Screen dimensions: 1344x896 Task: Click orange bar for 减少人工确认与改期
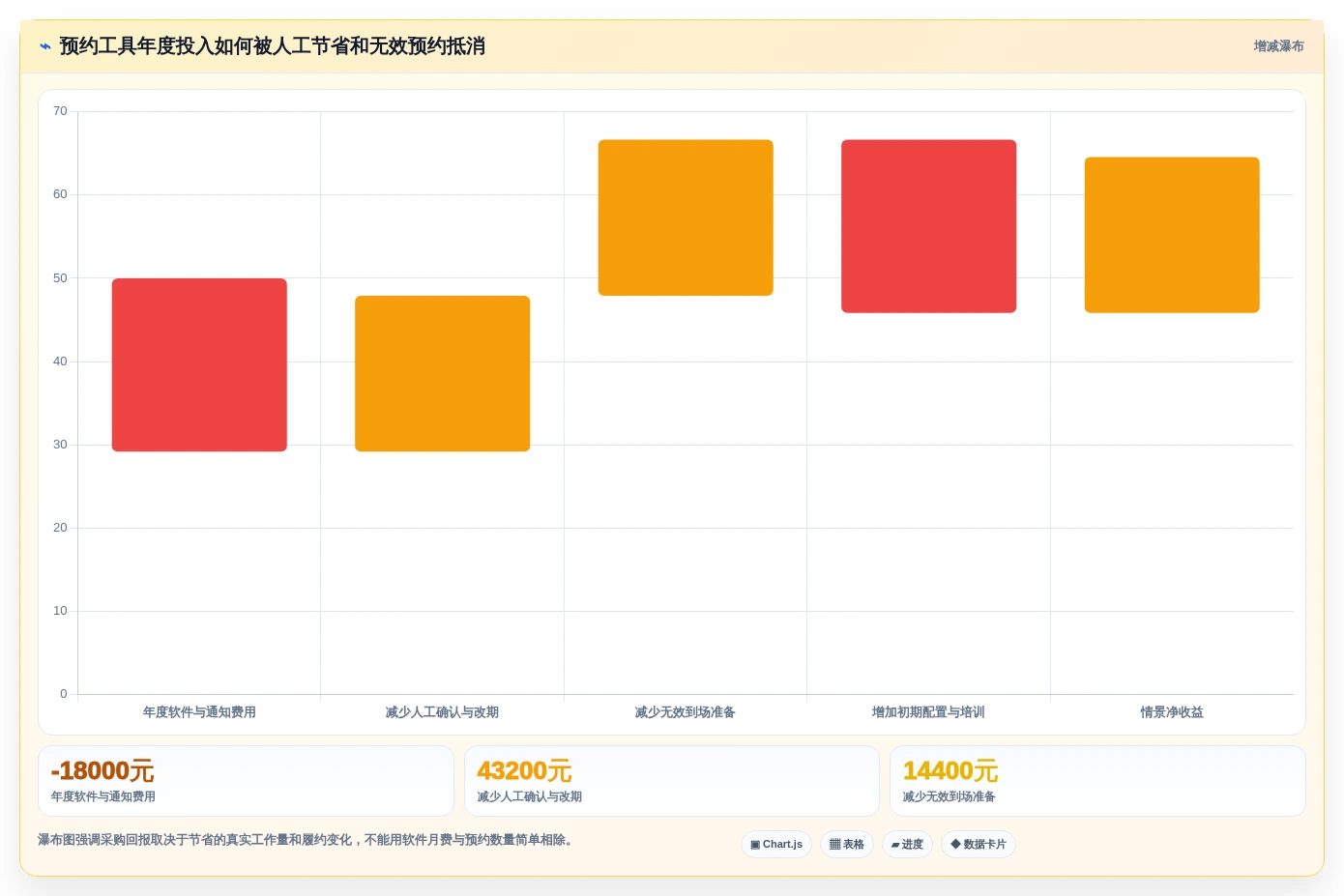[x=443, y=373]
